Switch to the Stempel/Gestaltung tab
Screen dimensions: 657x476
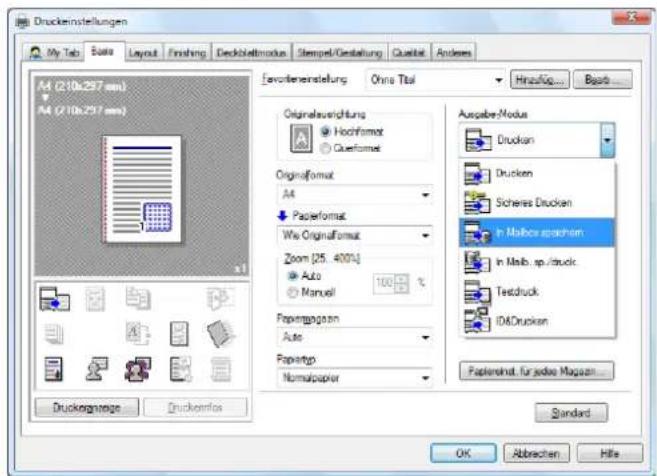[340, 53]
